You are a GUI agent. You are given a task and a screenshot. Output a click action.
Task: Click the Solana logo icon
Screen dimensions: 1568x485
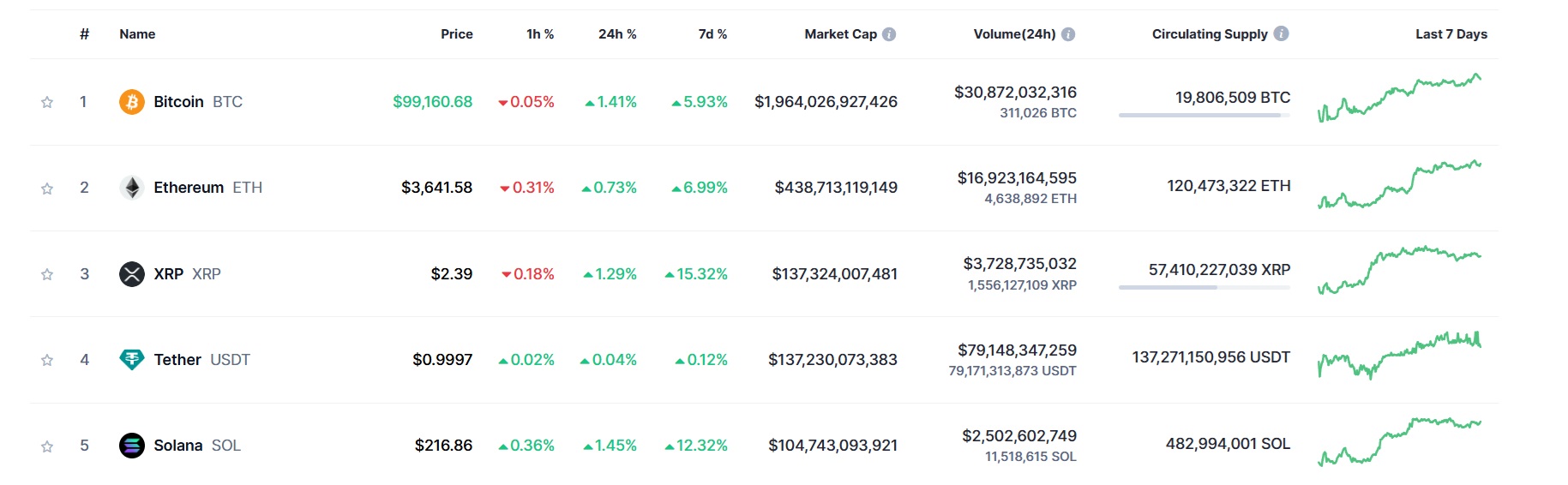tap(131, 446)
